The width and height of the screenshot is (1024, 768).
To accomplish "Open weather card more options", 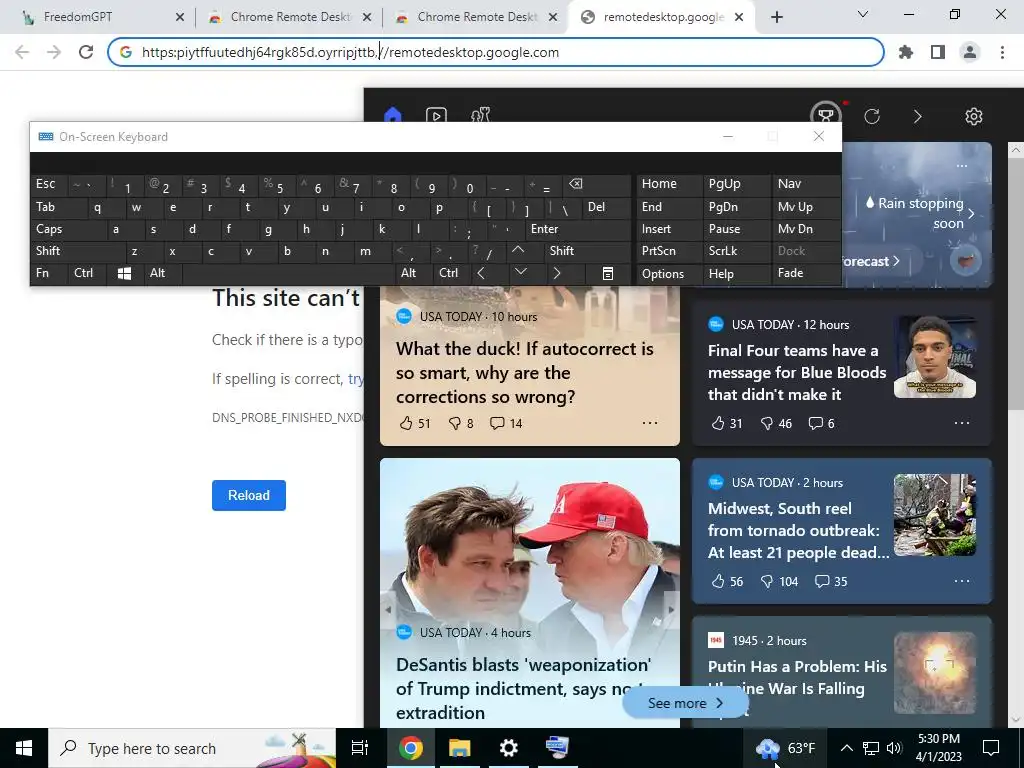I will tap(962, 166).
